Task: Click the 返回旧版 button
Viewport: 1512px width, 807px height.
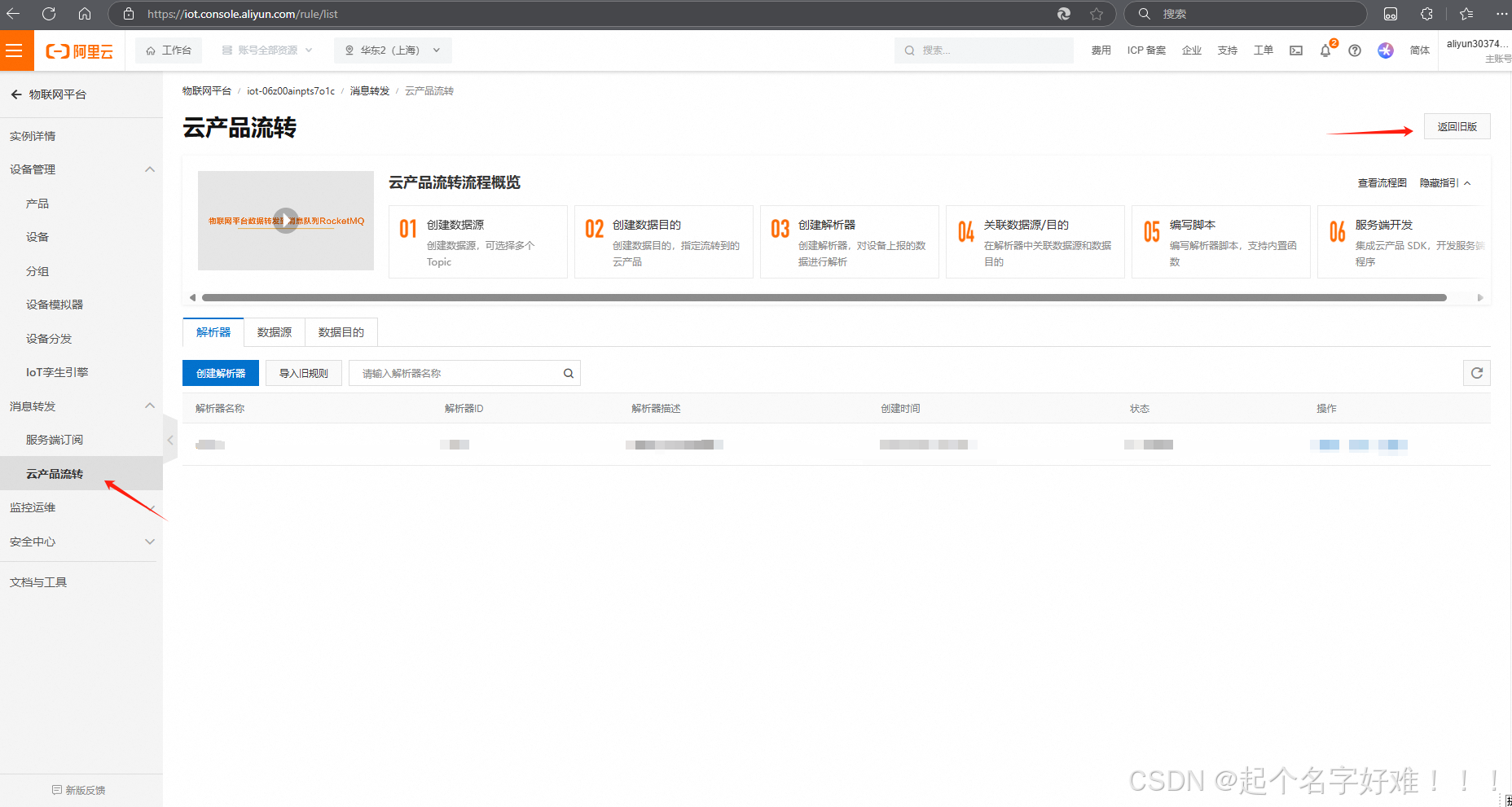Action: point(1457,127)
